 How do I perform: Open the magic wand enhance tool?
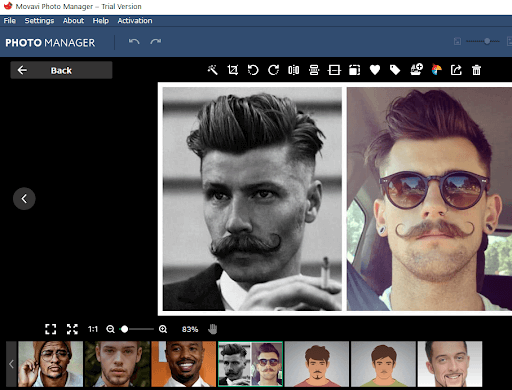(x=212, y=70)
